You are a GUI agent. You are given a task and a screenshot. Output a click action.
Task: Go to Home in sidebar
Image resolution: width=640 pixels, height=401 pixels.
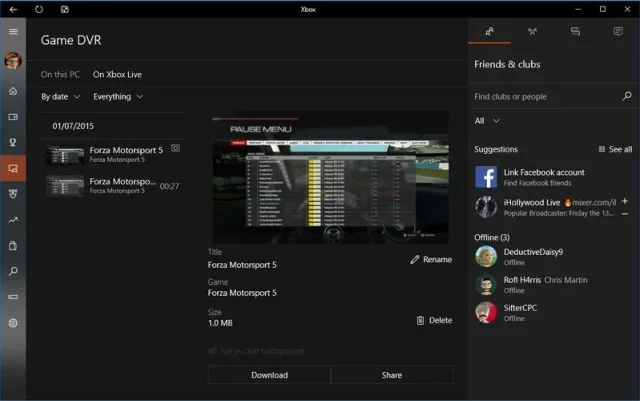click(x=13, y=91)
